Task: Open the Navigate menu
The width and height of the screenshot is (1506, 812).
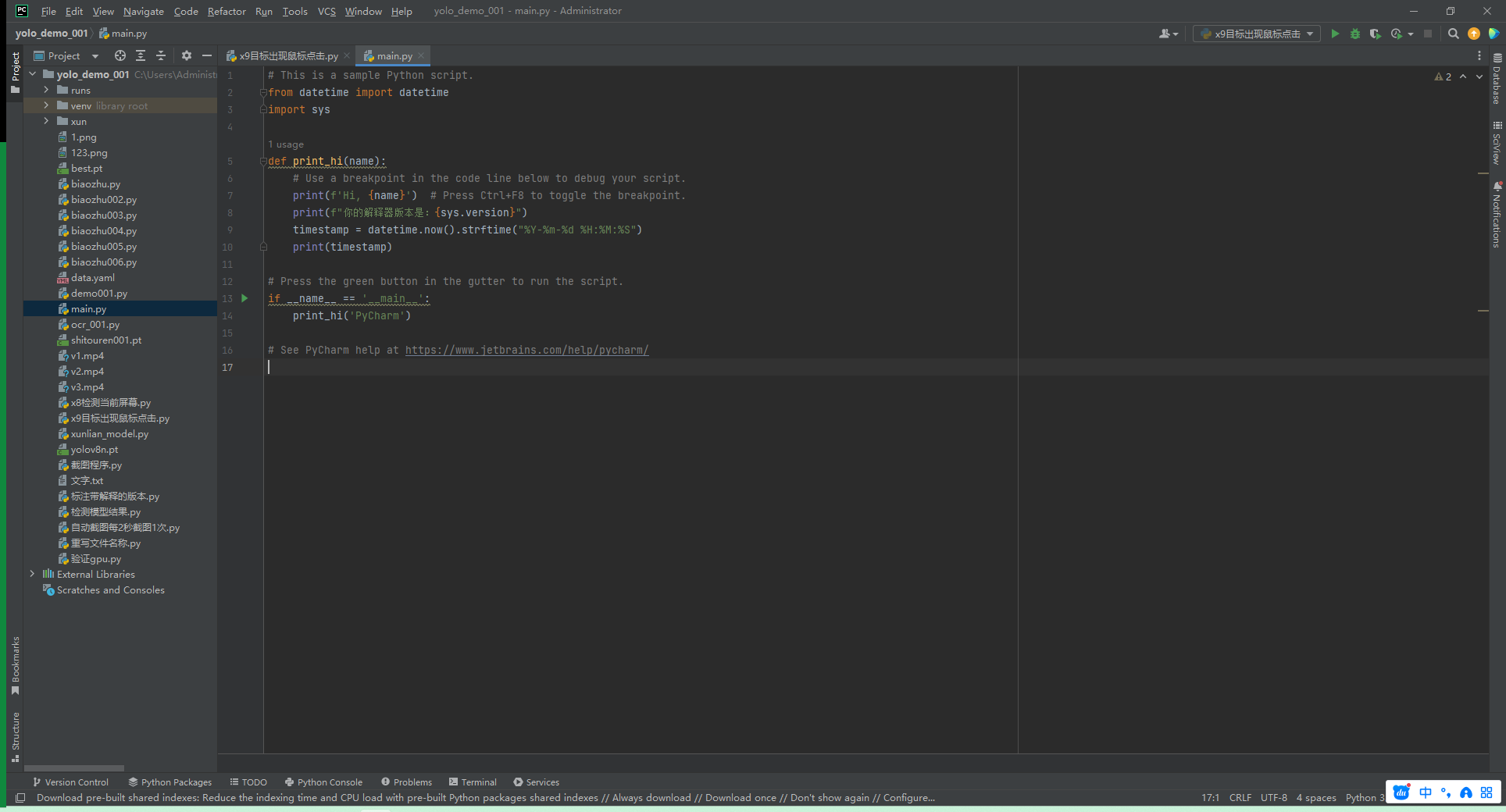Action: (x=144, y=11)
